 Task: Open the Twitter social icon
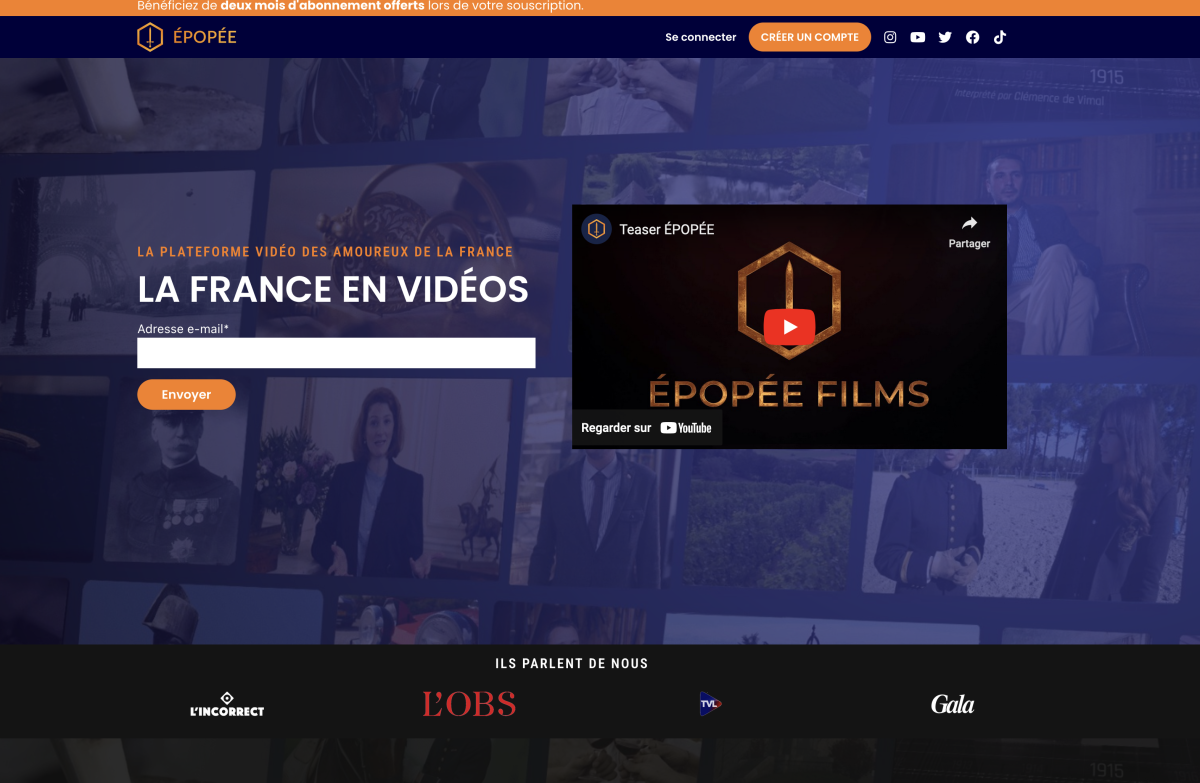pos(945,37)
